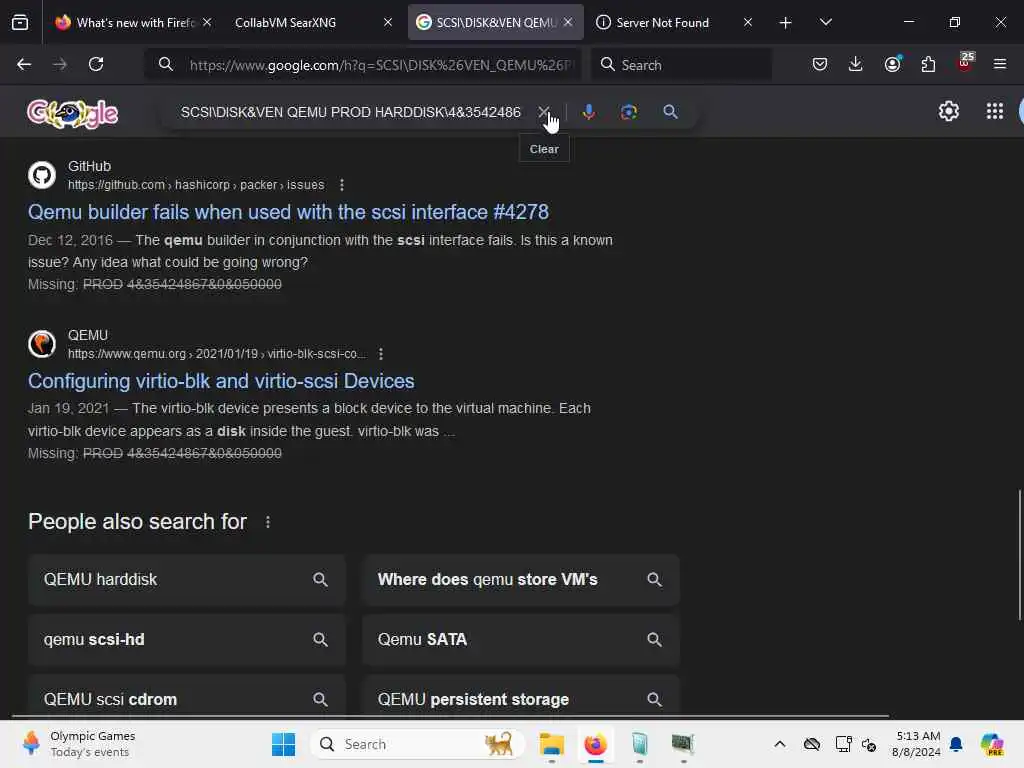Open the qemu.org result breadcrumb link
The height and width of the screenshot is (768, 1024).
pyautogui.click(x=217, y=354)
